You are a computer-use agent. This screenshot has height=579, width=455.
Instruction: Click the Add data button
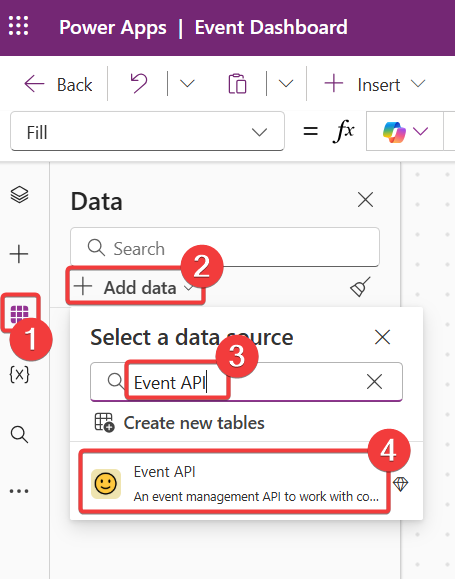[x=134, y=287]
